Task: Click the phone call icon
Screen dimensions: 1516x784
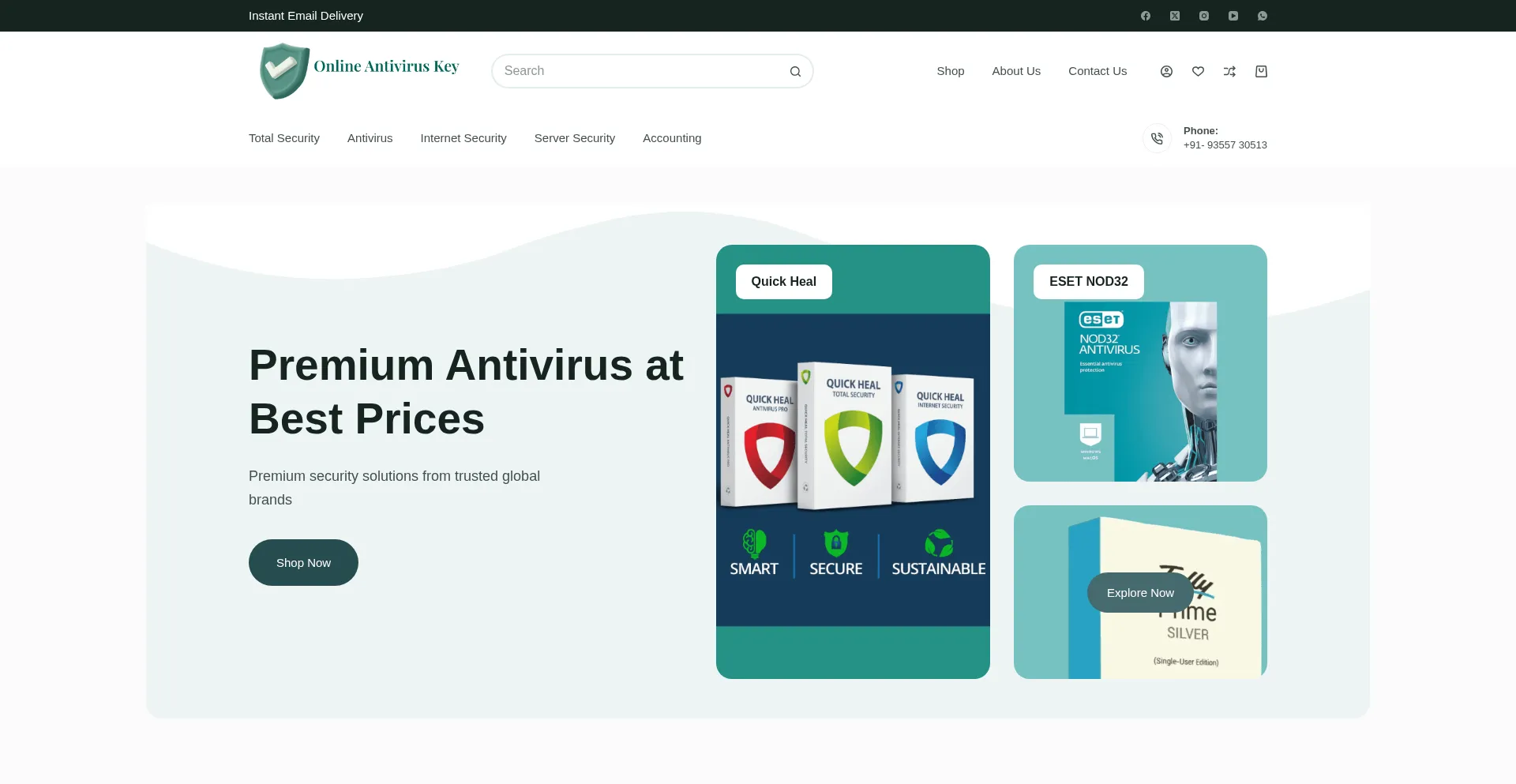Action: tap(1157, 138)
